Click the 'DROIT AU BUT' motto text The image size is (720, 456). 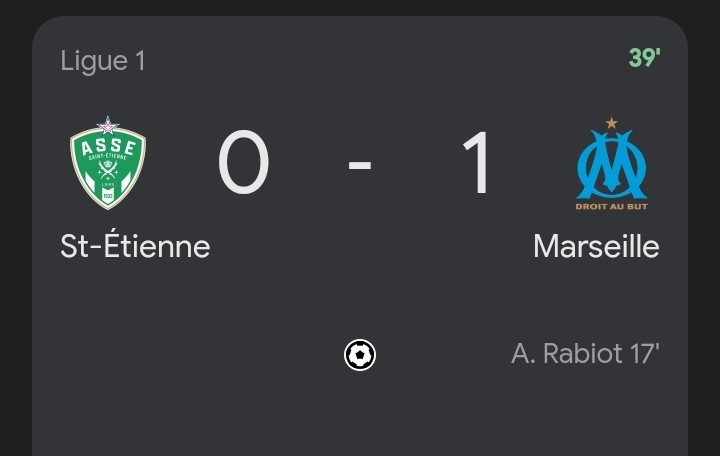pos(612,207)
